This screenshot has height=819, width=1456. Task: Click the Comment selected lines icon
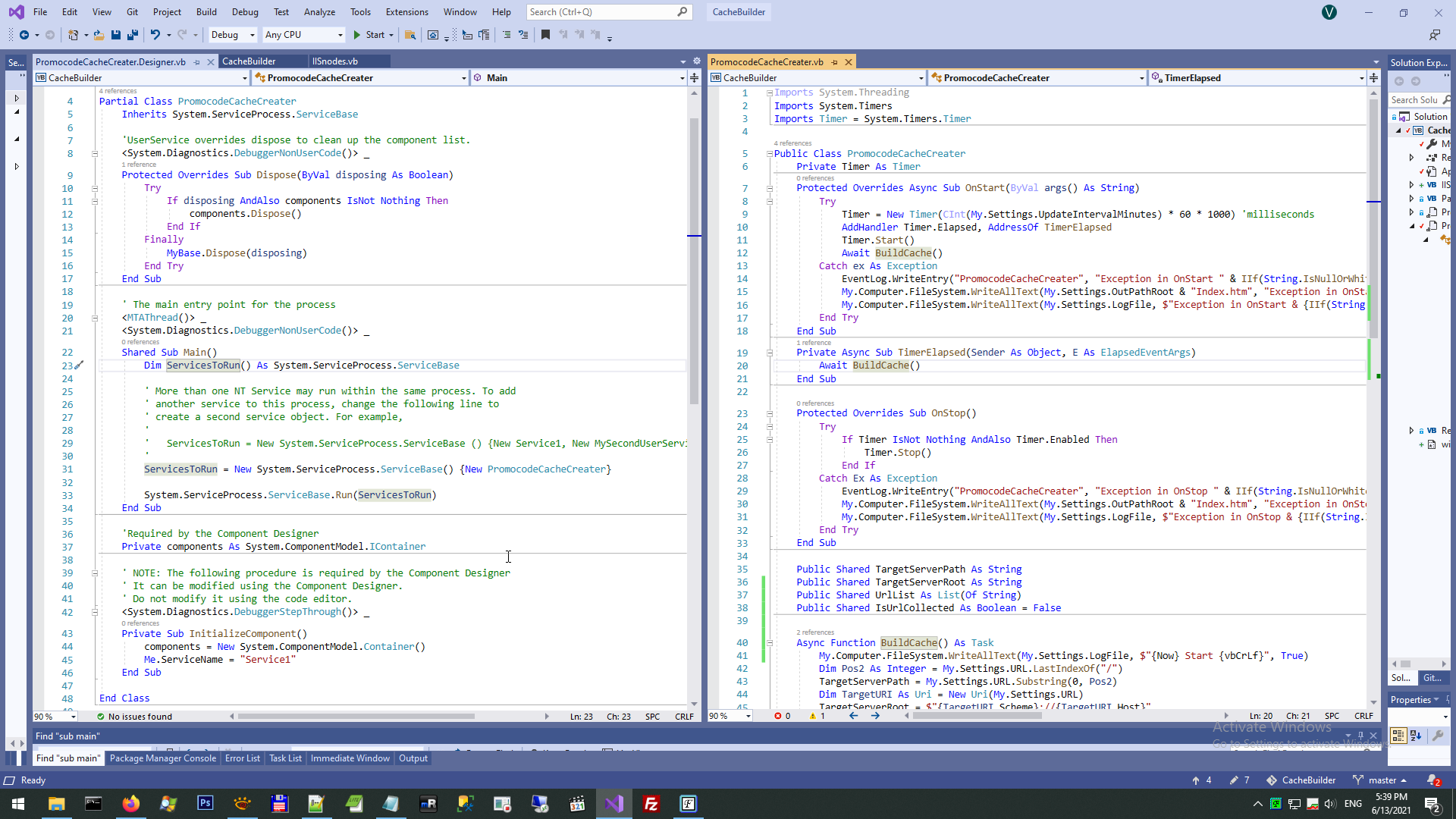click(506, 35)
